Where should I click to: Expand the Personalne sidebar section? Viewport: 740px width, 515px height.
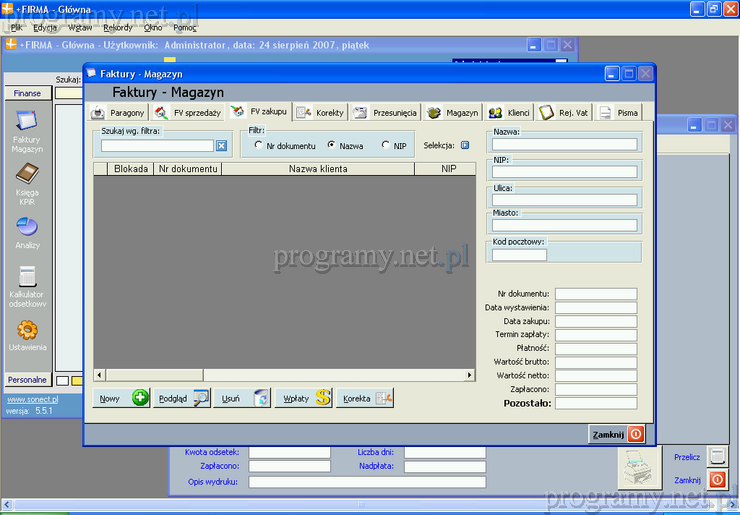(x=27, y=380)
